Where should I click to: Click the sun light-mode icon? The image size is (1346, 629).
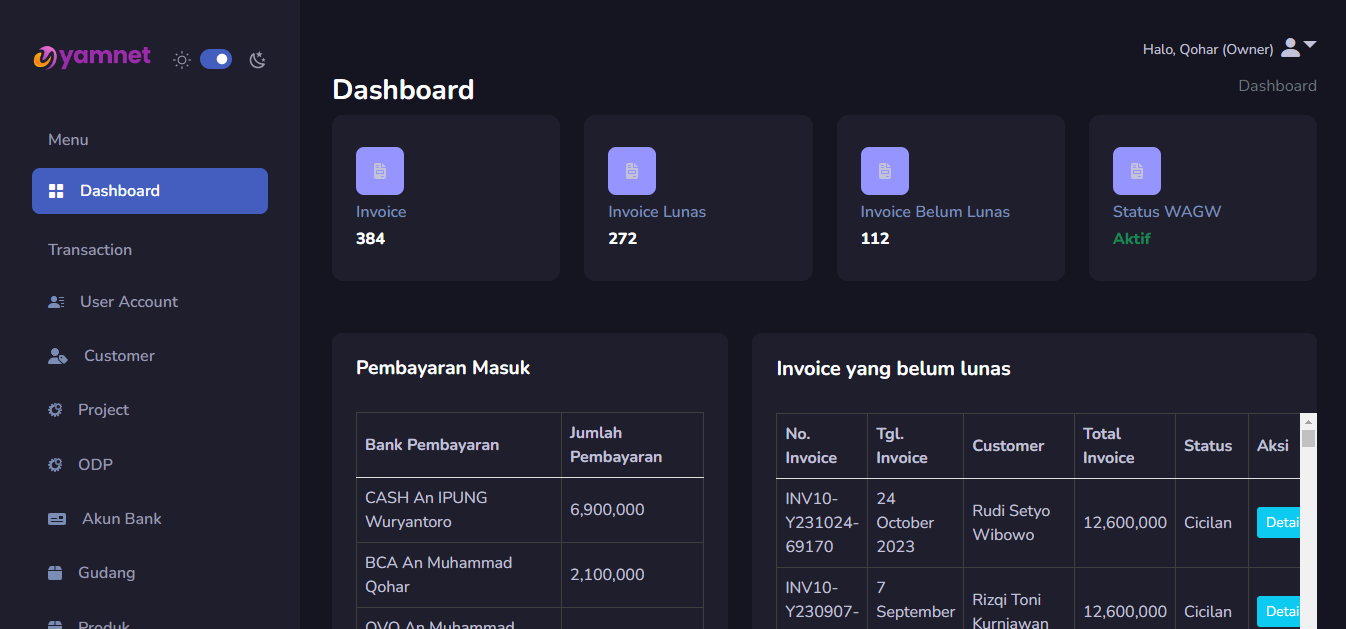(181, 60)
